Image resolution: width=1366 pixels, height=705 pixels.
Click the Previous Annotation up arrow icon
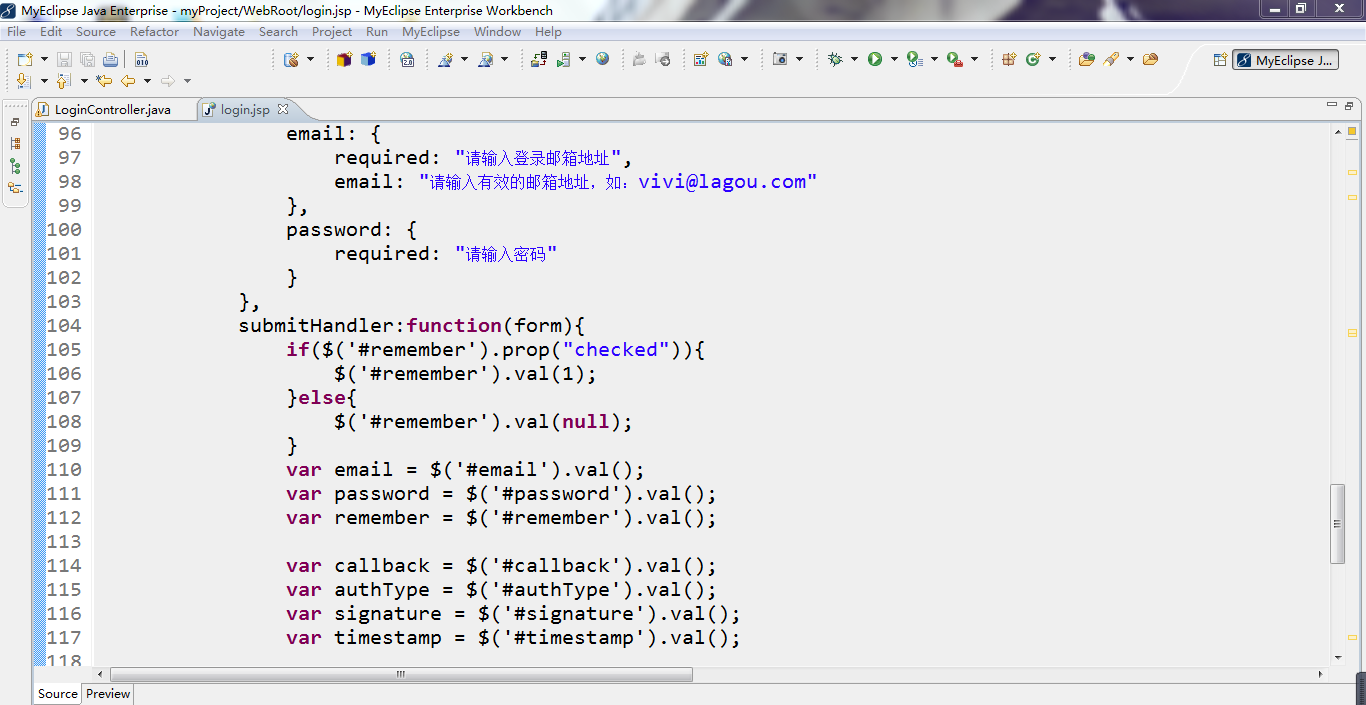click(62, 81)
